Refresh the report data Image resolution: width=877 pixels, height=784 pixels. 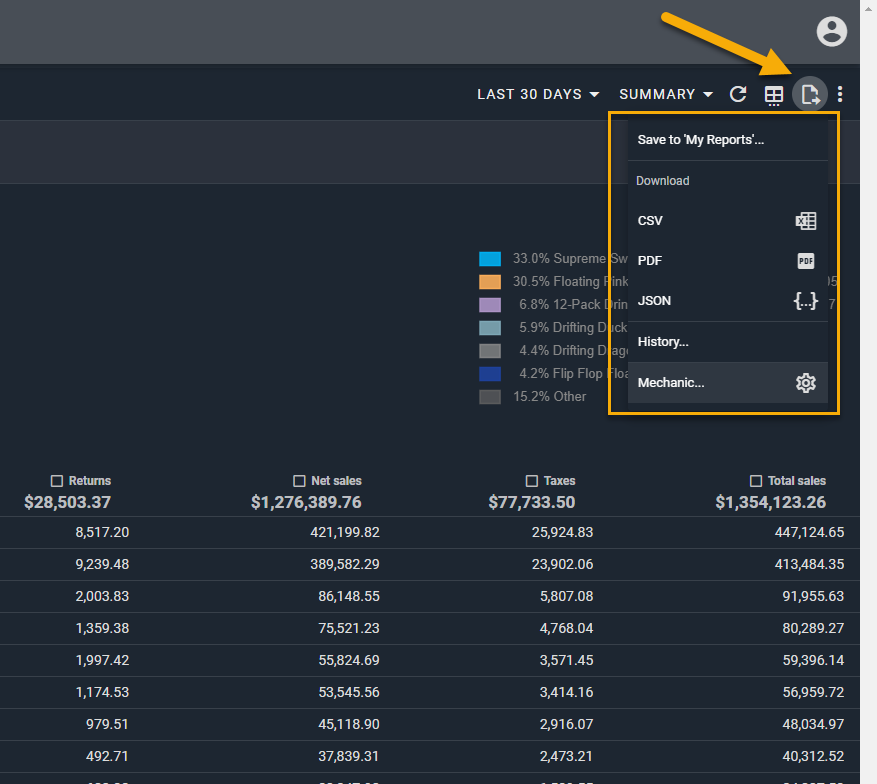pos(738,94)
